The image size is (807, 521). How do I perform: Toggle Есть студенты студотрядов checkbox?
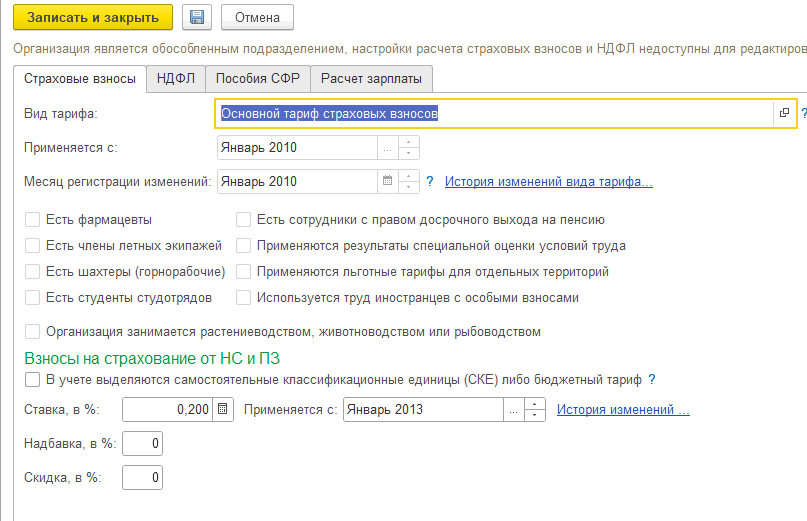pyautogui.click(x=32, y=298)
